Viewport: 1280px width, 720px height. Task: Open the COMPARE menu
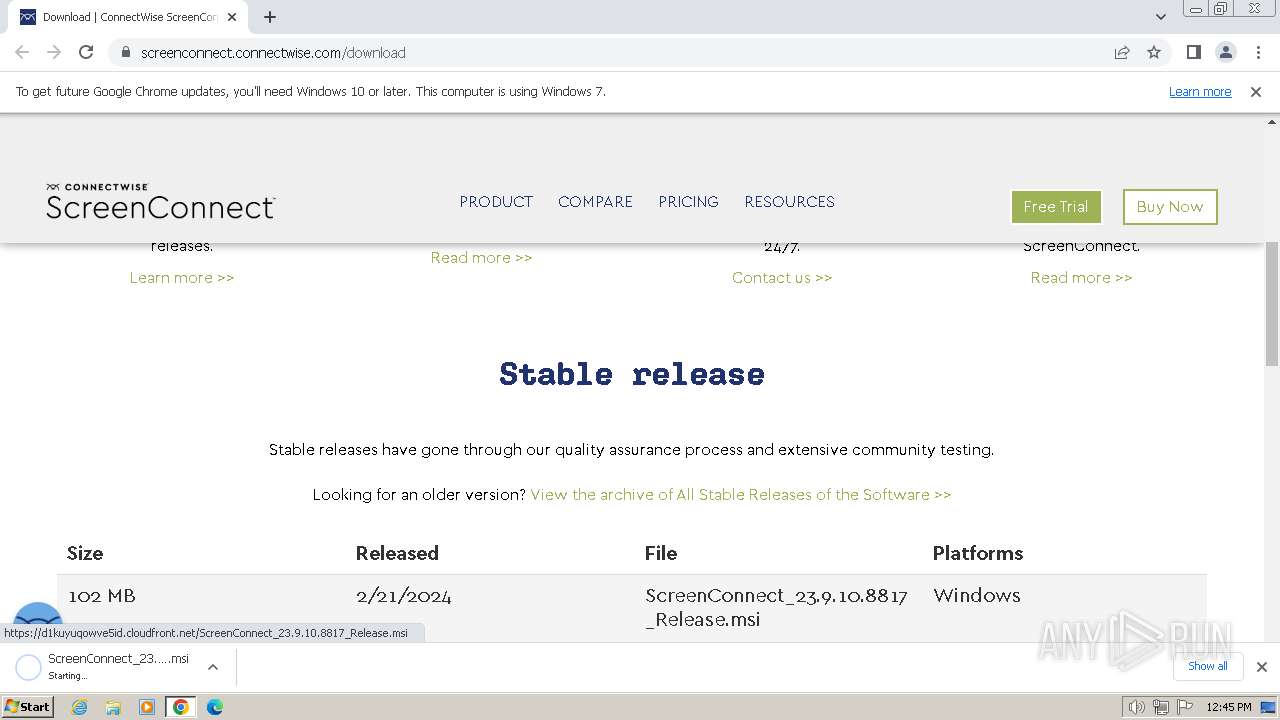[x=595, y=202]
